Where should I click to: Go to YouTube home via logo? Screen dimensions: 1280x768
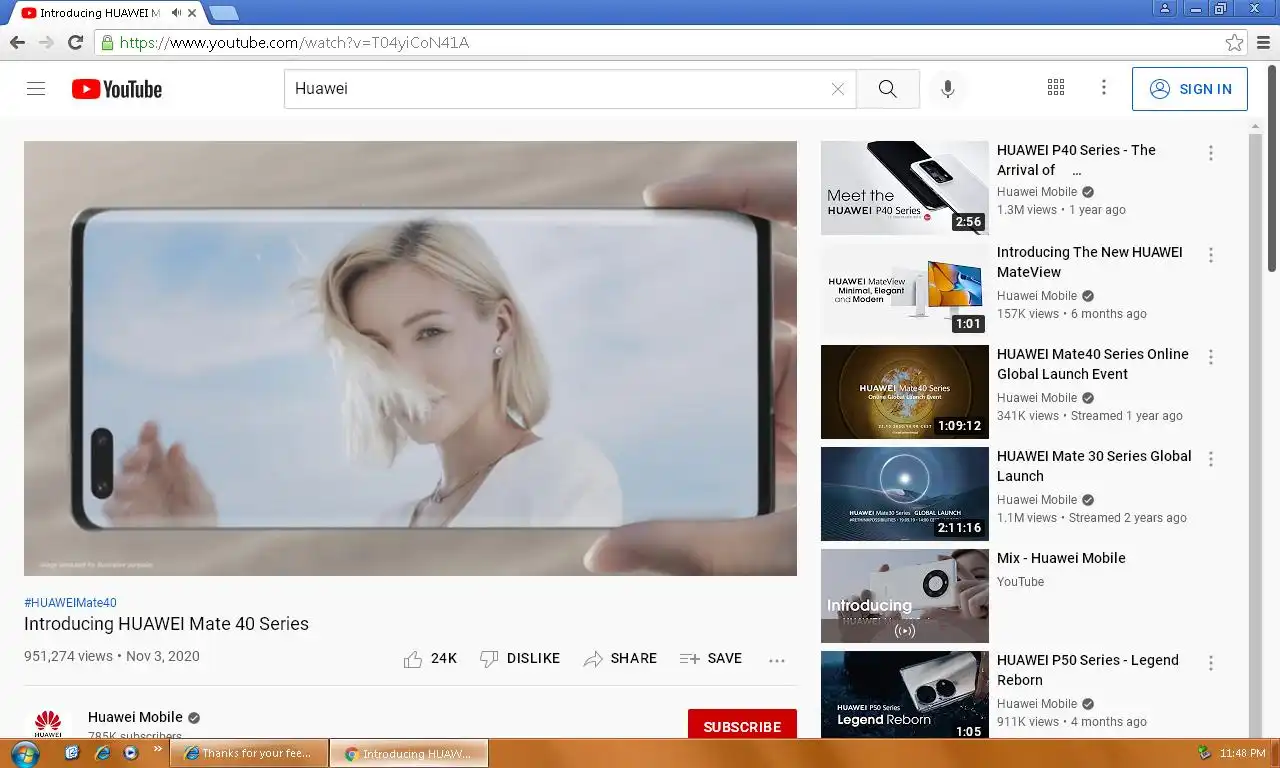(x=117, y=89)
